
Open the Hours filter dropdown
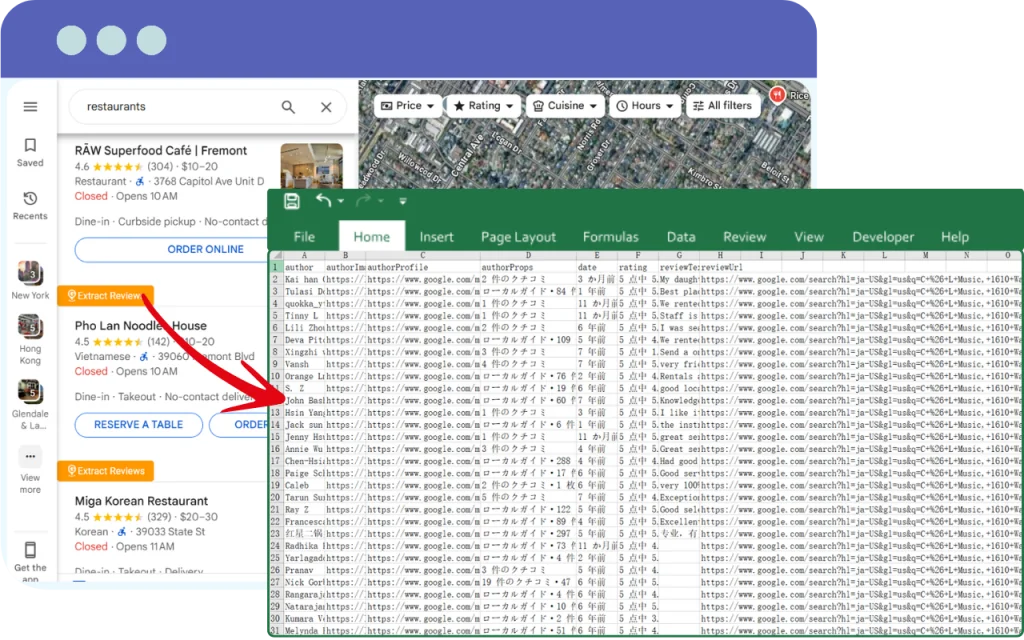pos(645,106)
